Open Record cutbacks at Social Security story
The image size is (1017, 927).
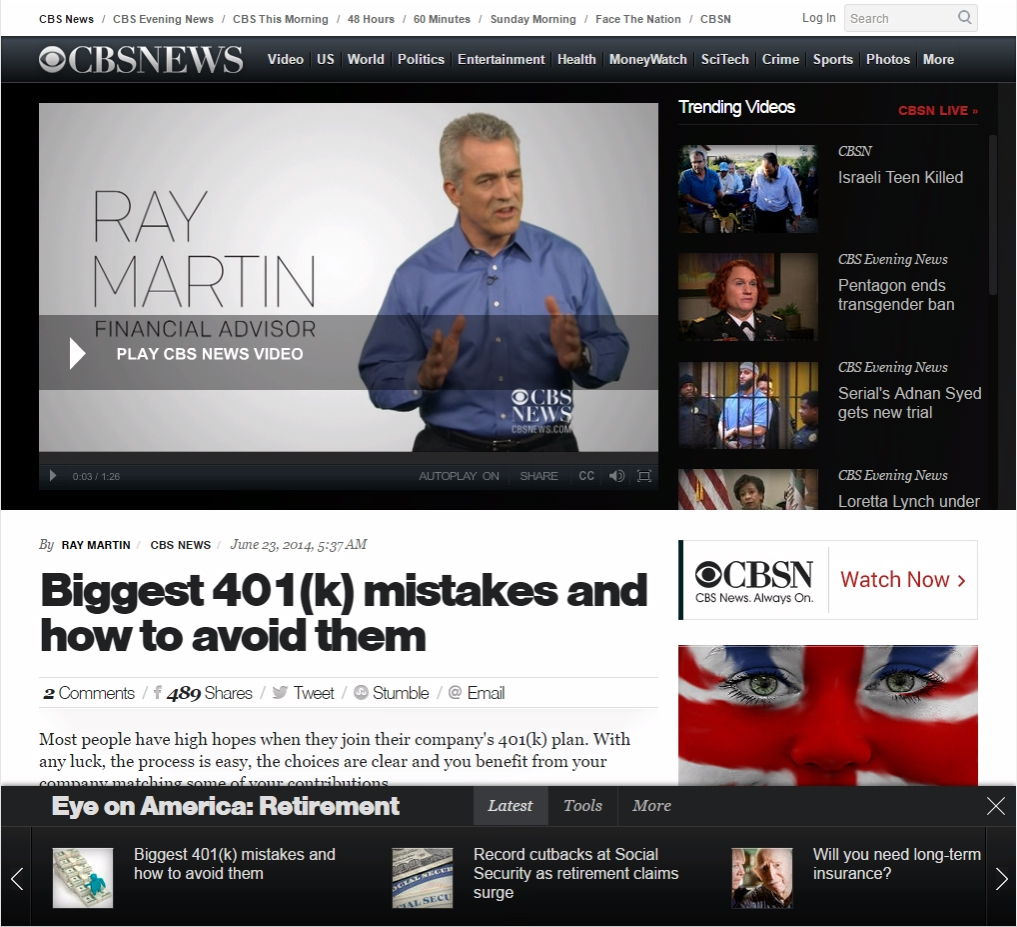[x=575, y=873]
